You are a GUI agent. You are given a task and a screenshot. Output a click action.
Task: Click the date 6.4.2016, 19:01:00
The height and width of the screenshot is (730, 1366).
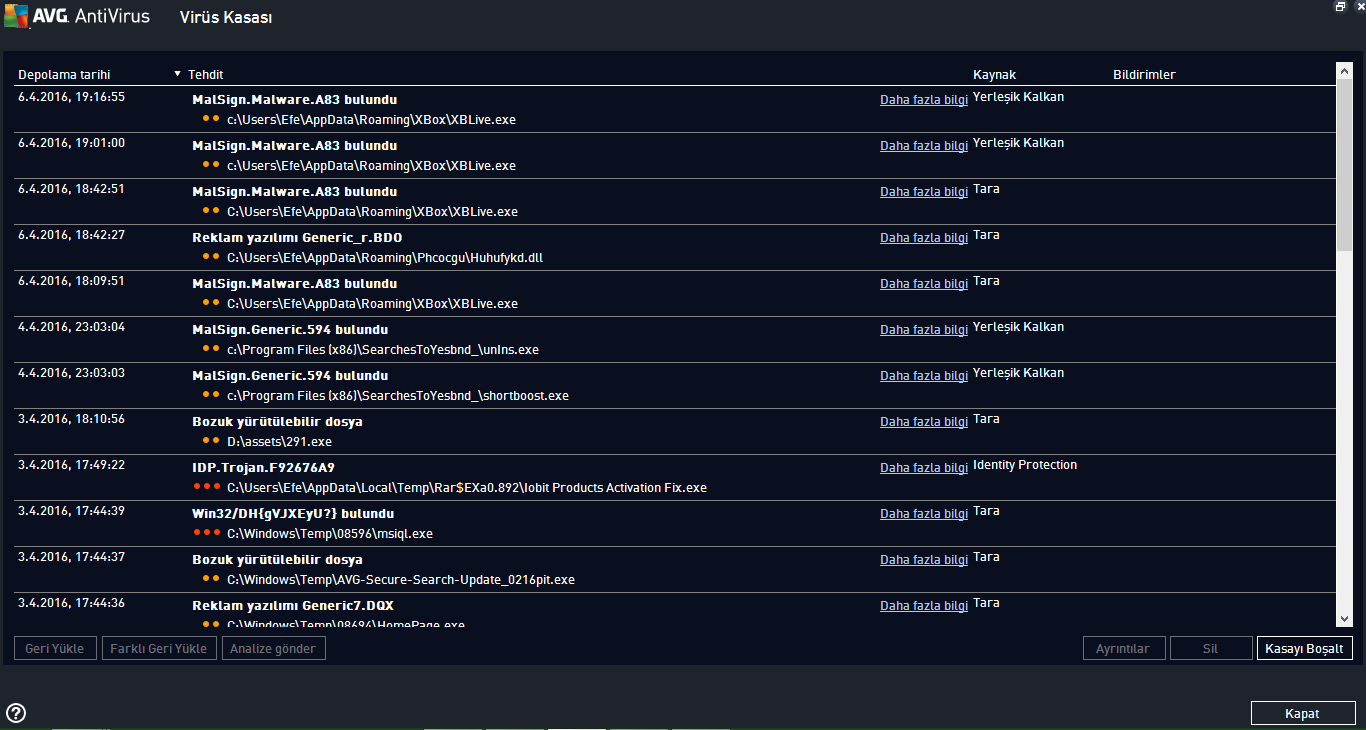[x=71, y=143]
